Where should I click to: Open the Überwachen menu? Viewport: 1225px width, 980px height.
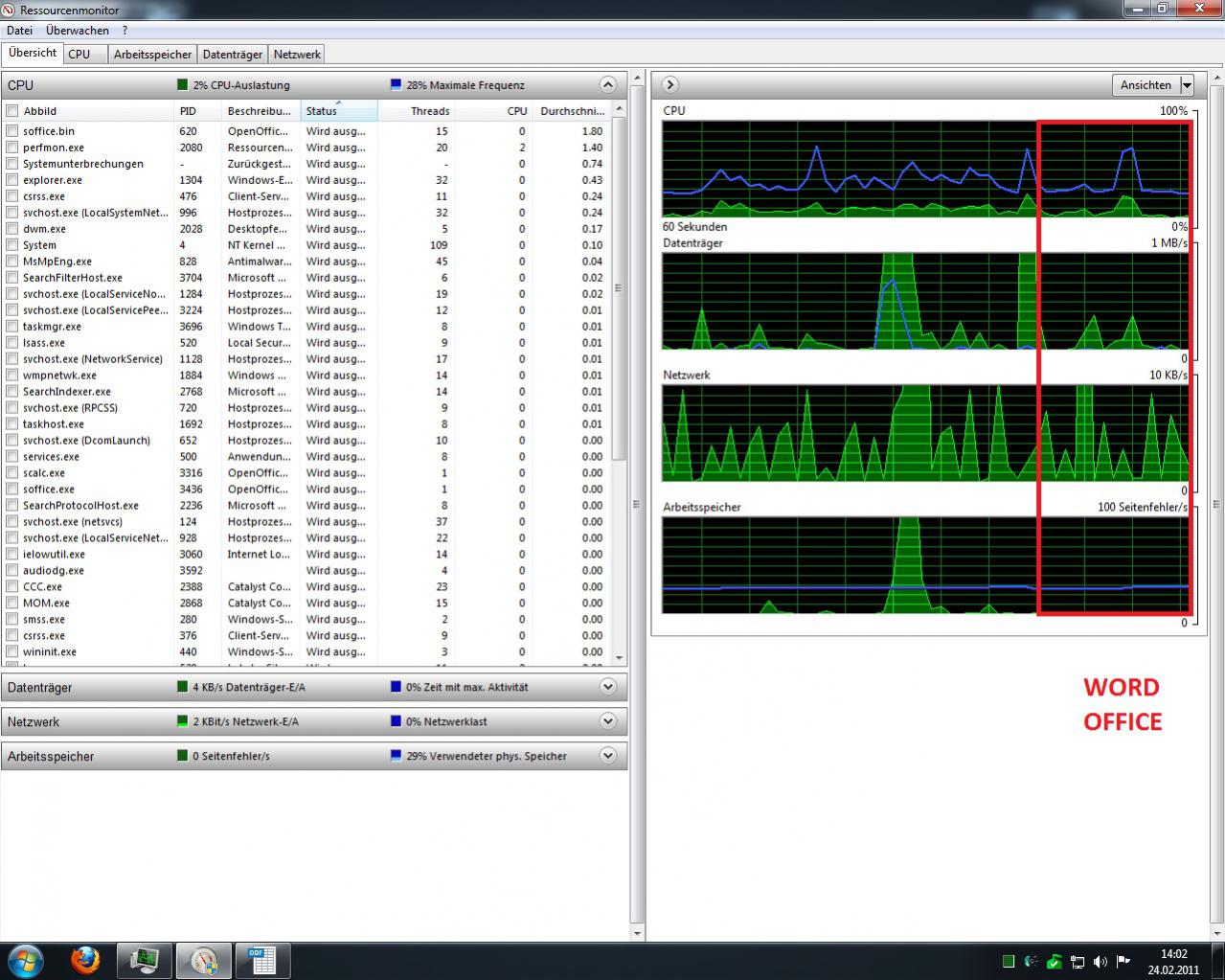tap(78, 31)
